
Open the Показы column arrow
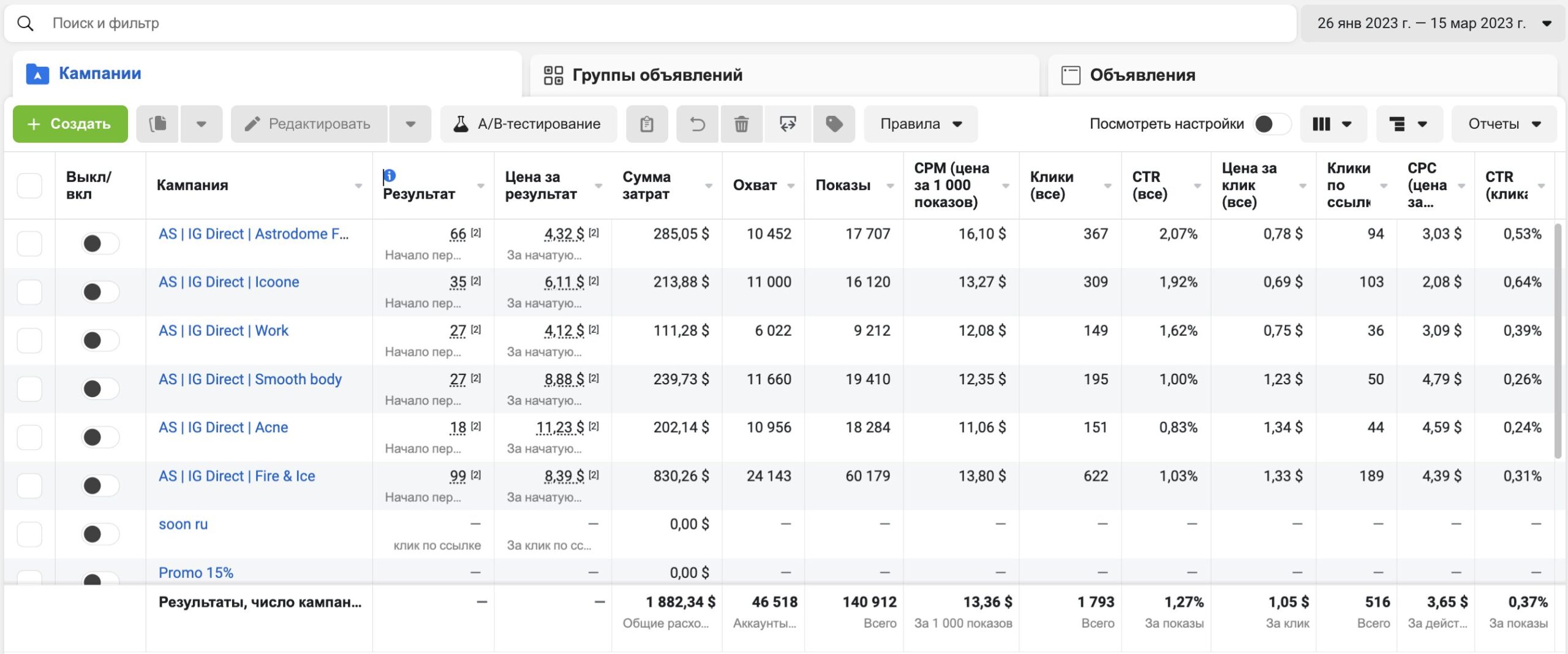[x=890, y=186]
